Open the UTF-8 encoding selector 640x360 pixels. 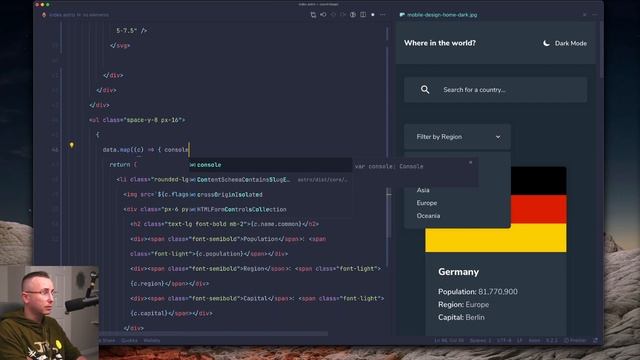[504, 340]
